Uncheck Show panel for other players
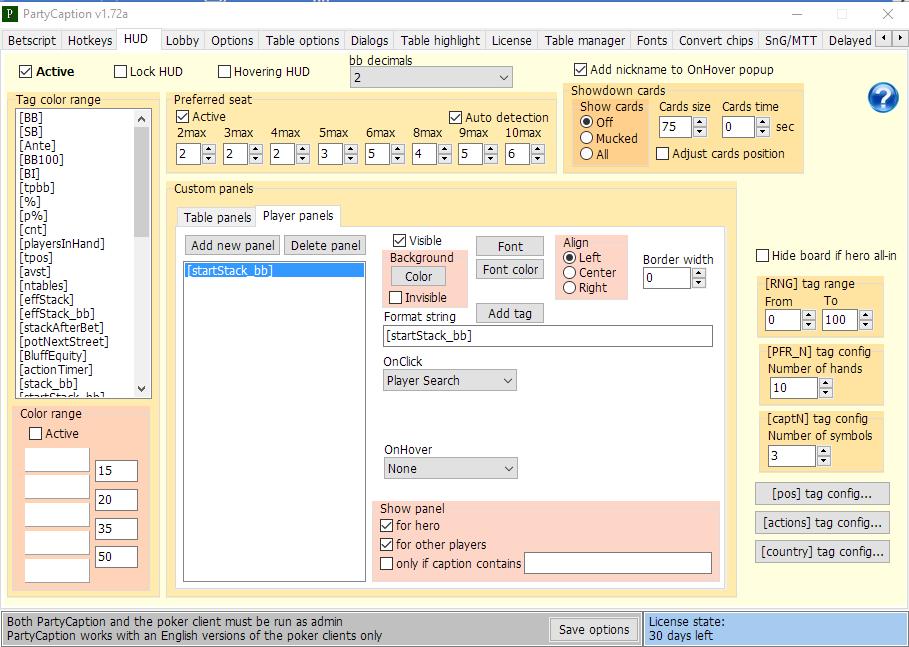 tap(387, 544)
